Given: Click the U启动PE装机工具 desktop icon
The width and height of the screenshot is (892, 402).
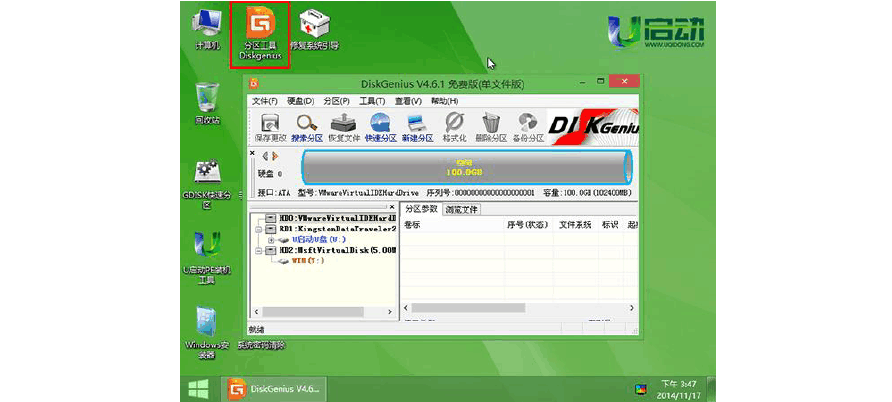Looking at the screenshot, I should point(207,259).
